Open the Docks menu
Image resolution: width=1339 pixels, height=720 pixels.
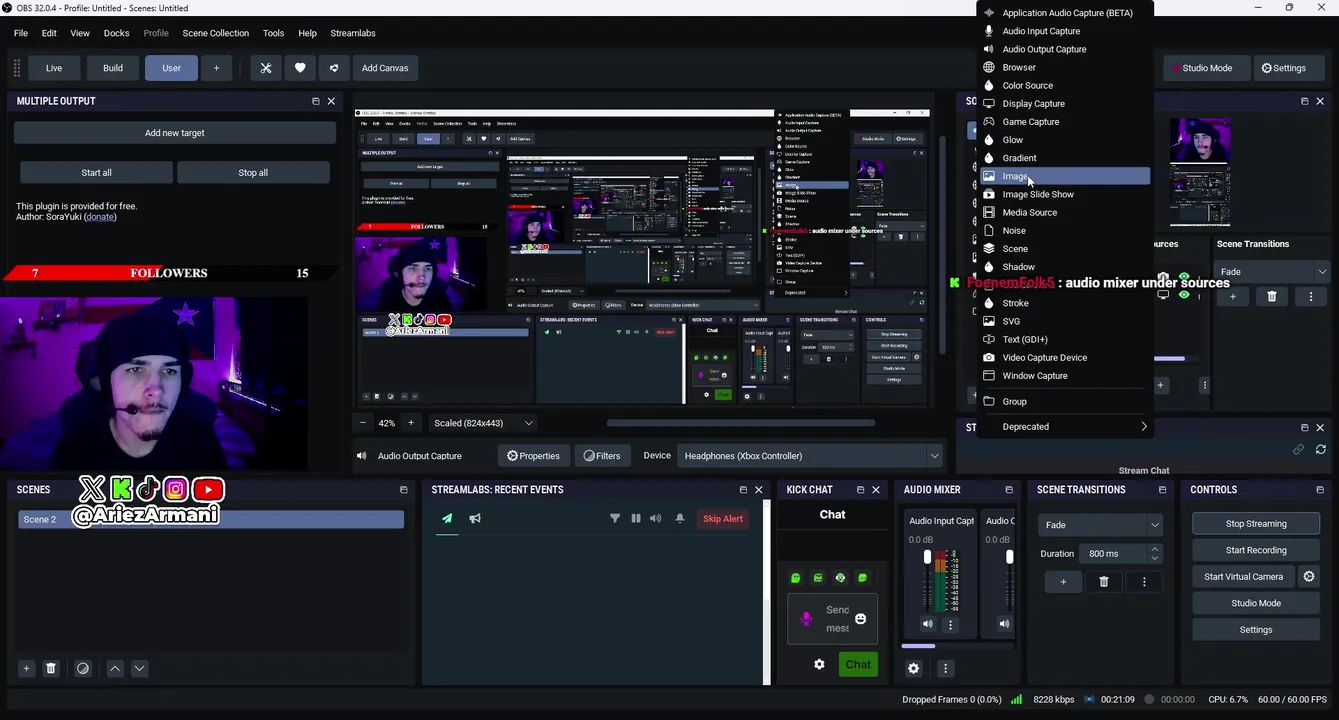116,33
